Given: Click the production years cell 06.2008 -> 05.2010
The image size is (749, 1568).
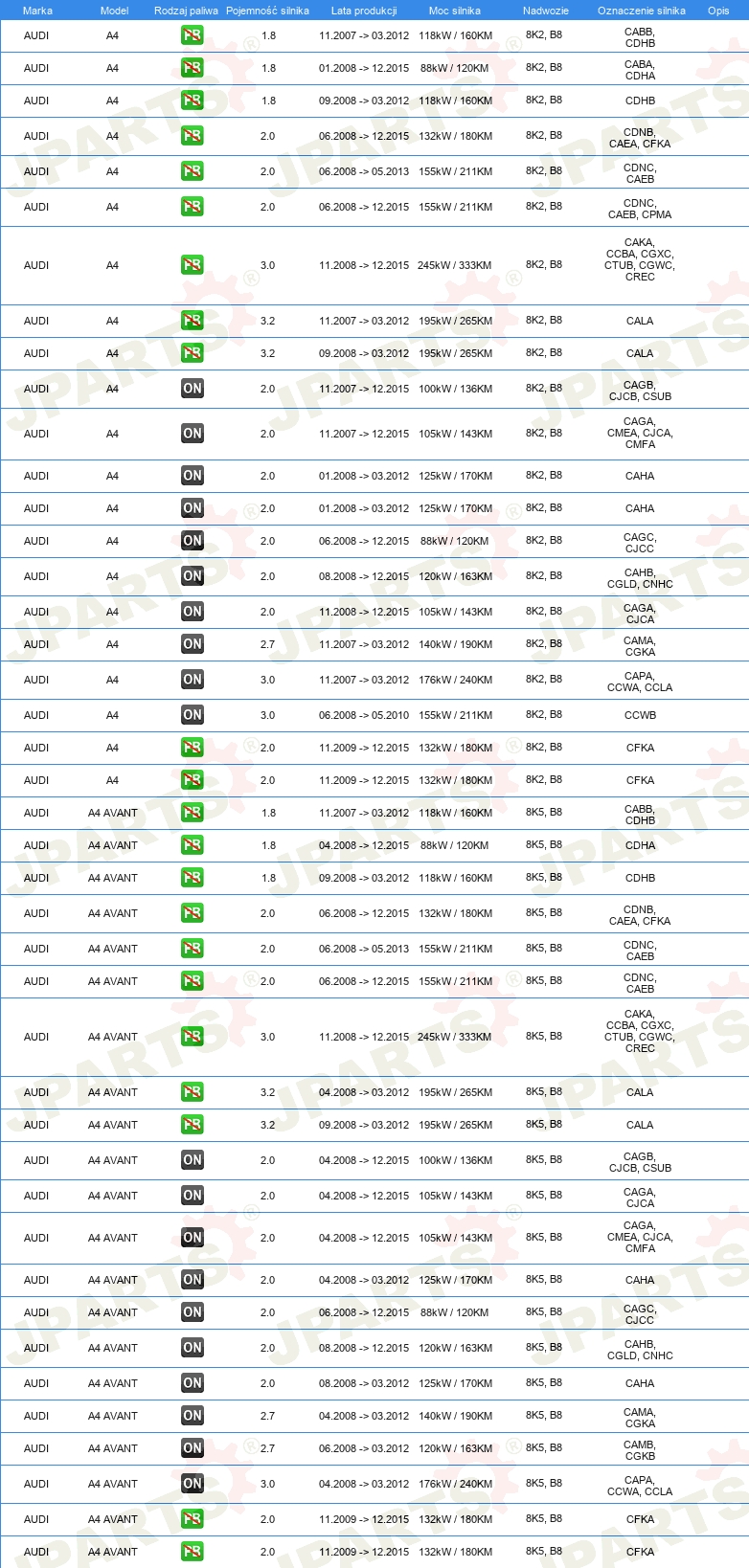Looking at the screenshot, I should (364, 715).
